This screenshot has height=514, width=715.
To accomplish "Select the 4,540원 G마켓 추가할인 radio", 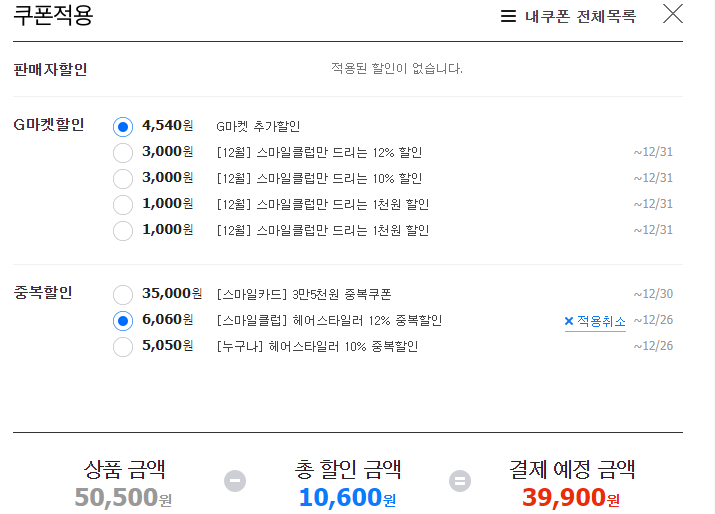I will (x=123, y=126).
